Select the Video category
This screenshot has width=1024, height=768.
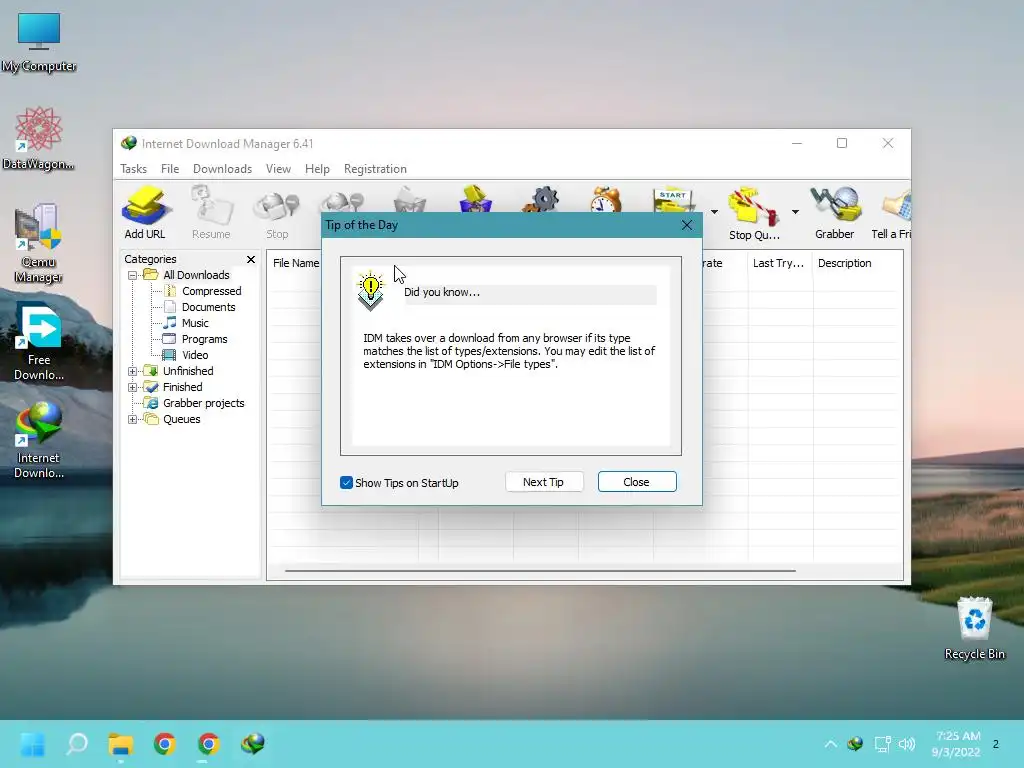(x=195, y=355)
